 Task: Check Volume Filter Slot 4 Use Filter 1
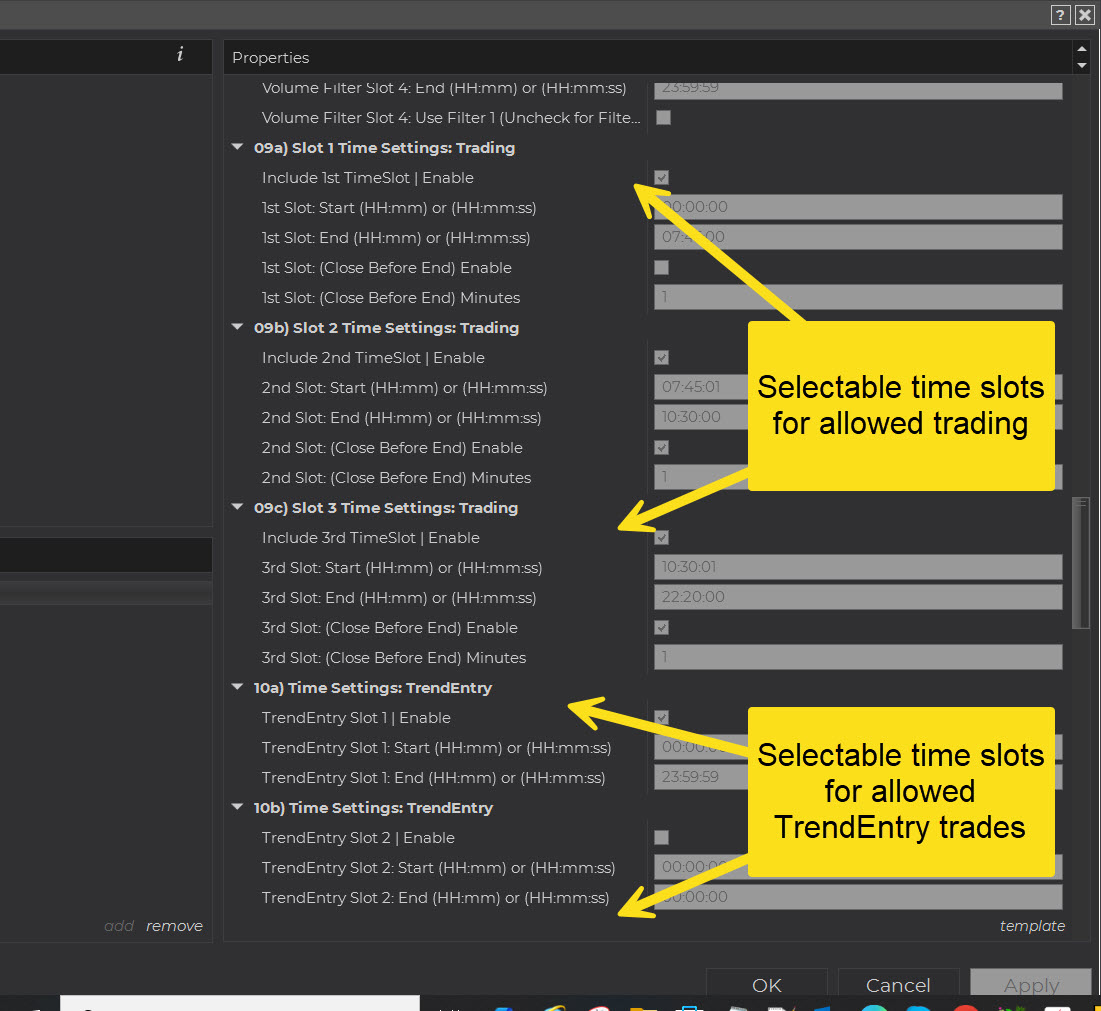tap(663, 118)
